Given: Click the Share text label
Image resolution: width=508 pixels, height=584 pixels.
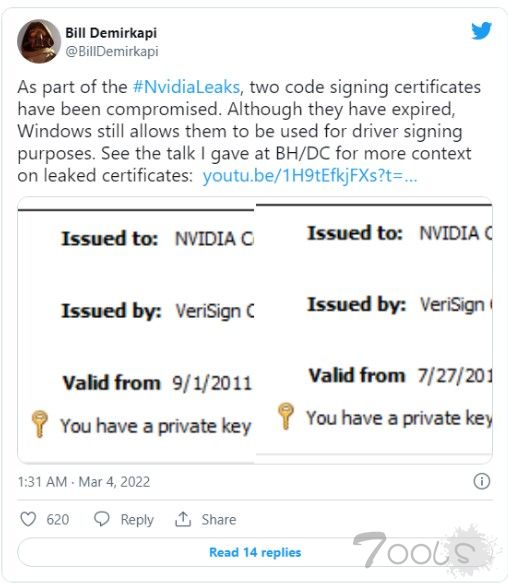Looking at the screenshot, I should click(x=219, y=519).
